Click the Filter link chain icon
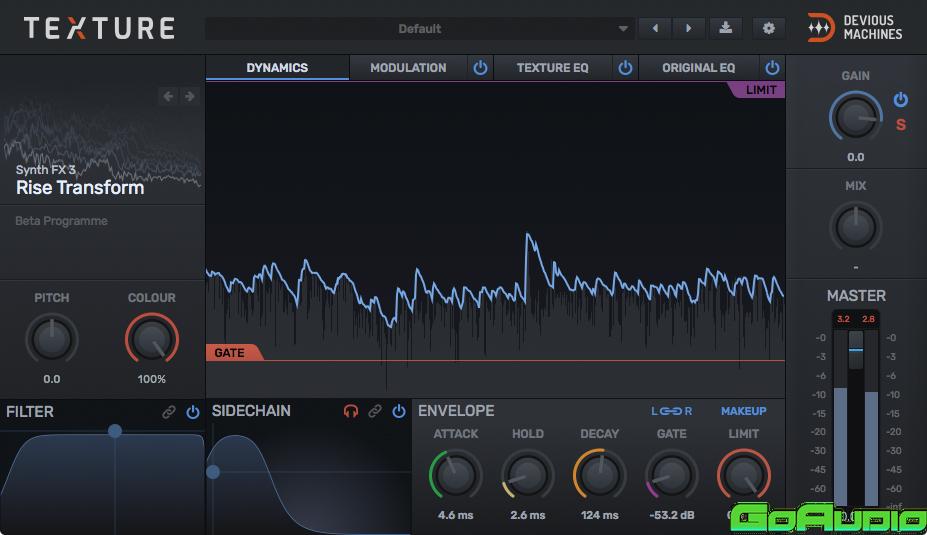This screenshot has height=535, width=927. pyautogui.click(x=168, y=411)
